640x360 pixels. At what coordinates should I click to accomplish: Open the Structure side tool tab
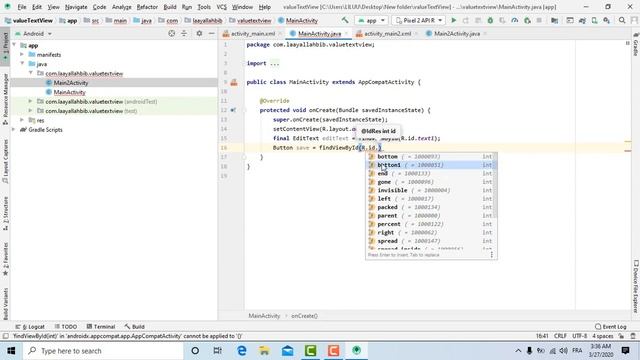(x=5, y=213)
